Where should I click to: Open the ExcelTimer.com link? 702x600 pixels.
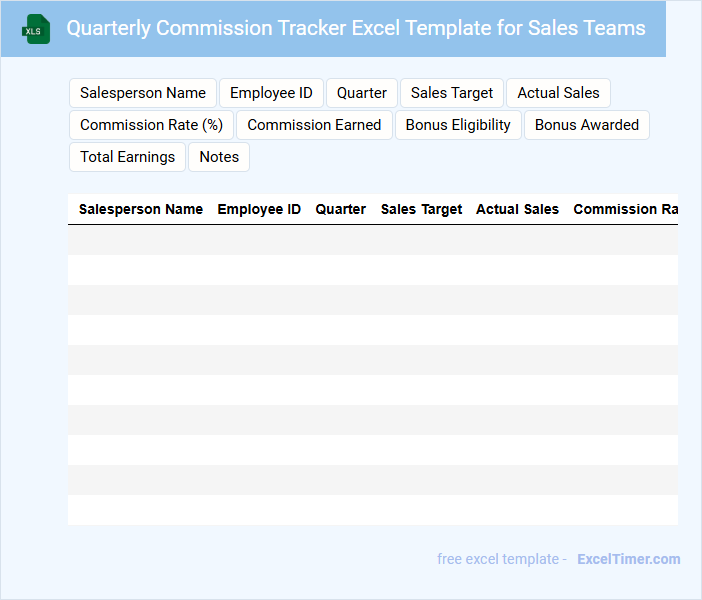tap(628, 559)
